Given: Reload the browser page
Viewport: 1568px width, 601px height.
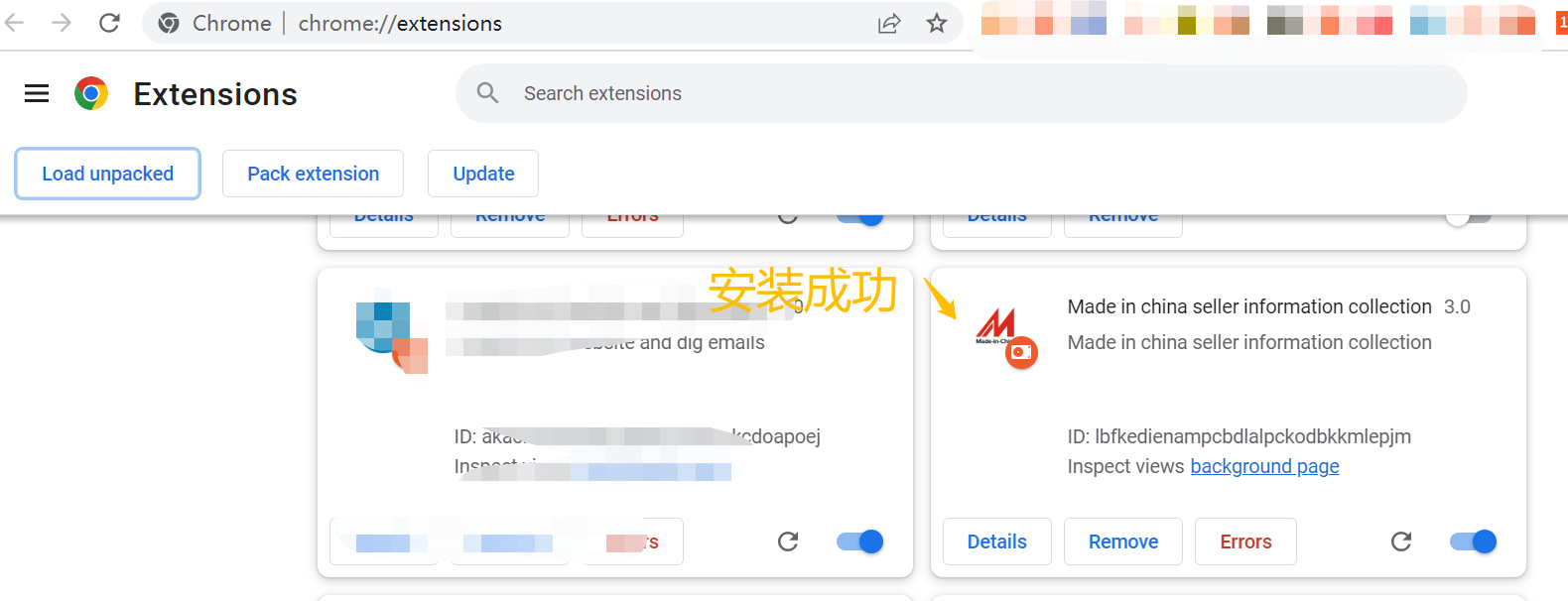Looking at the screenshot, I should click(x=109, y=23).
